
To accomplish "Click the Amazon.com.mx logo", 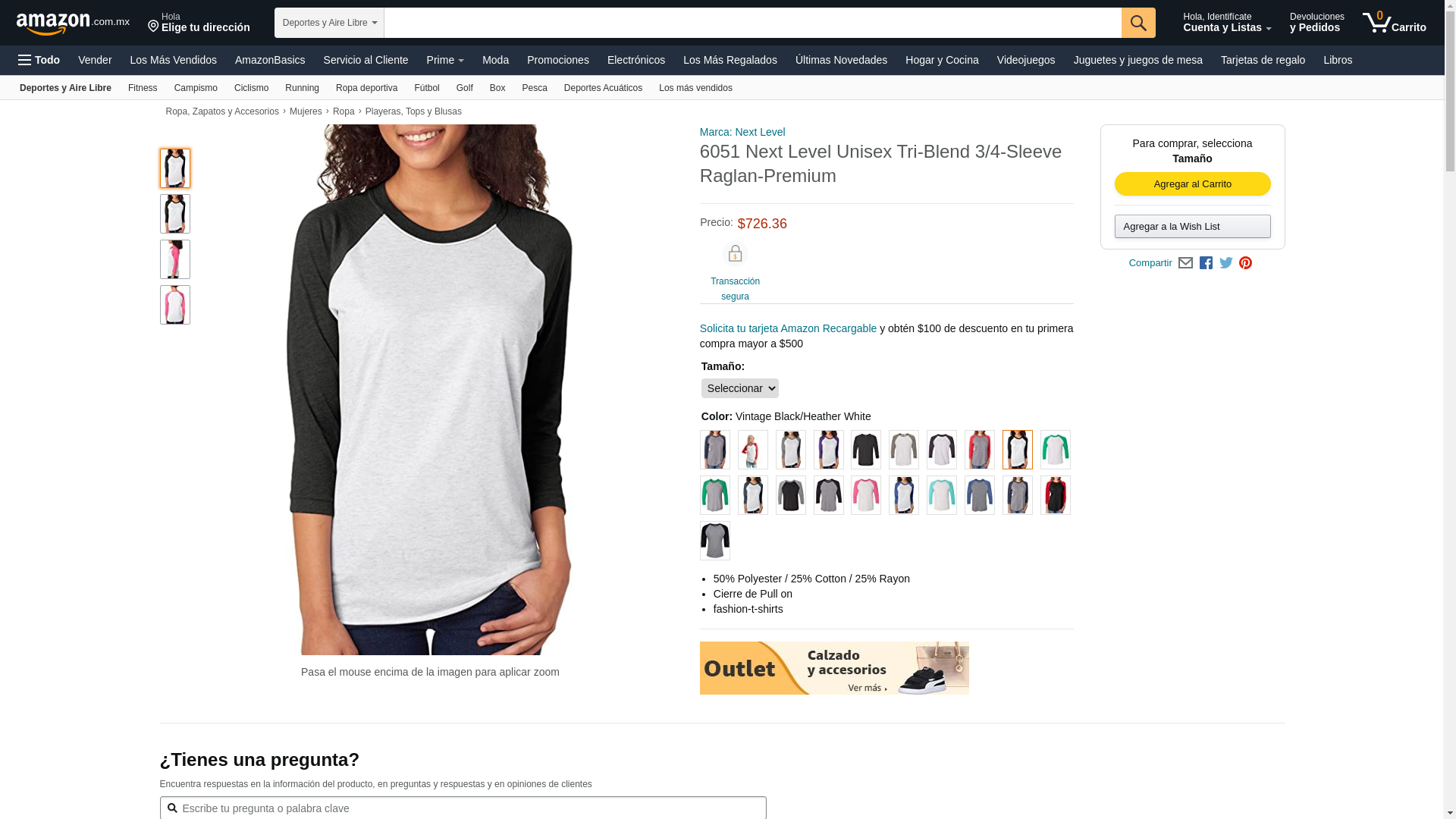I will click(73, 24).
